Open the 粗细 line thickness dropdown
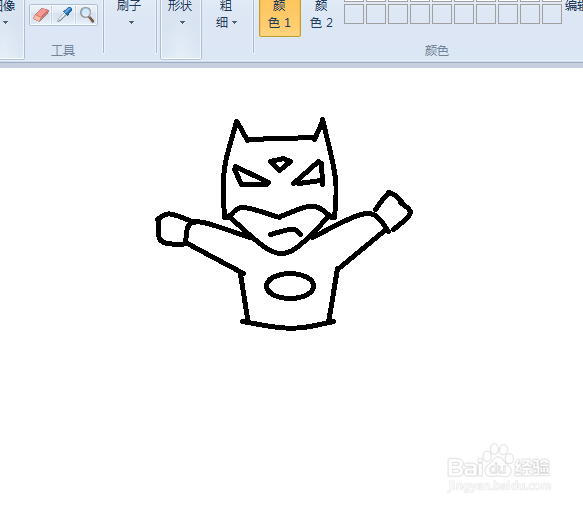This screenshot has width=583, height=506. [x=226, y=15]
